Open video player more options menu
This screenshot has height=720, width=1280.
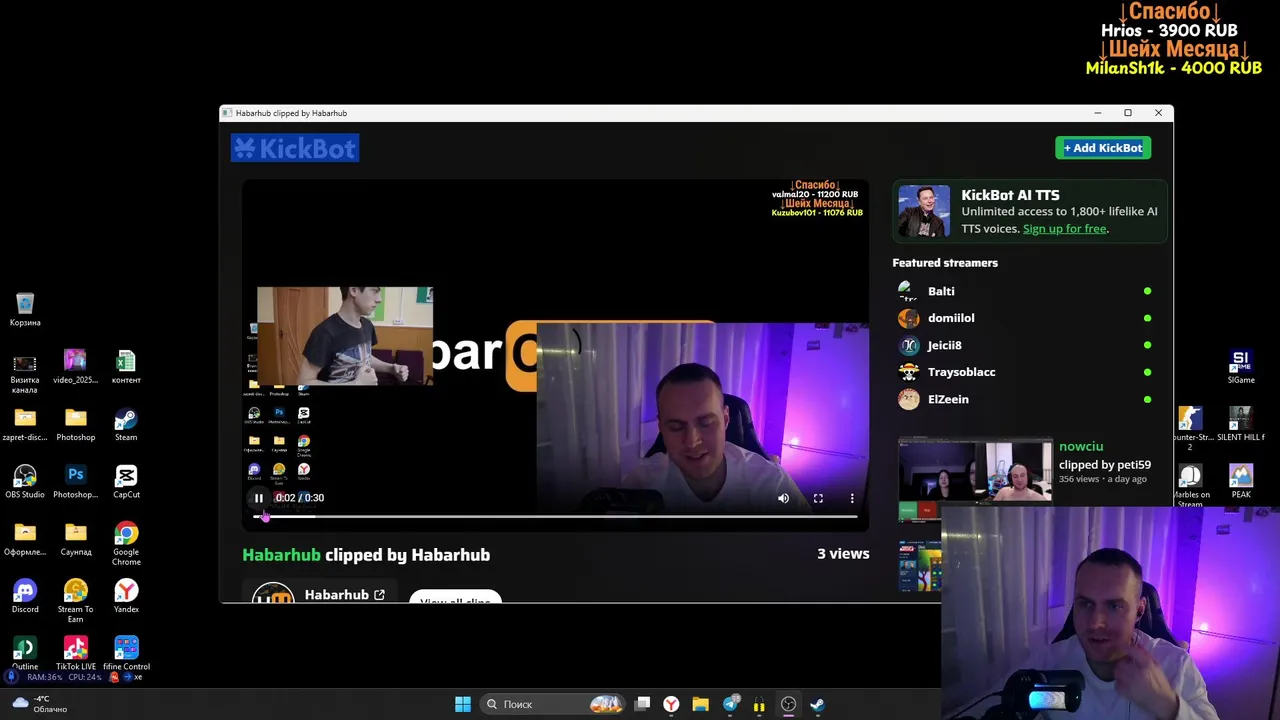click(852, 498)
